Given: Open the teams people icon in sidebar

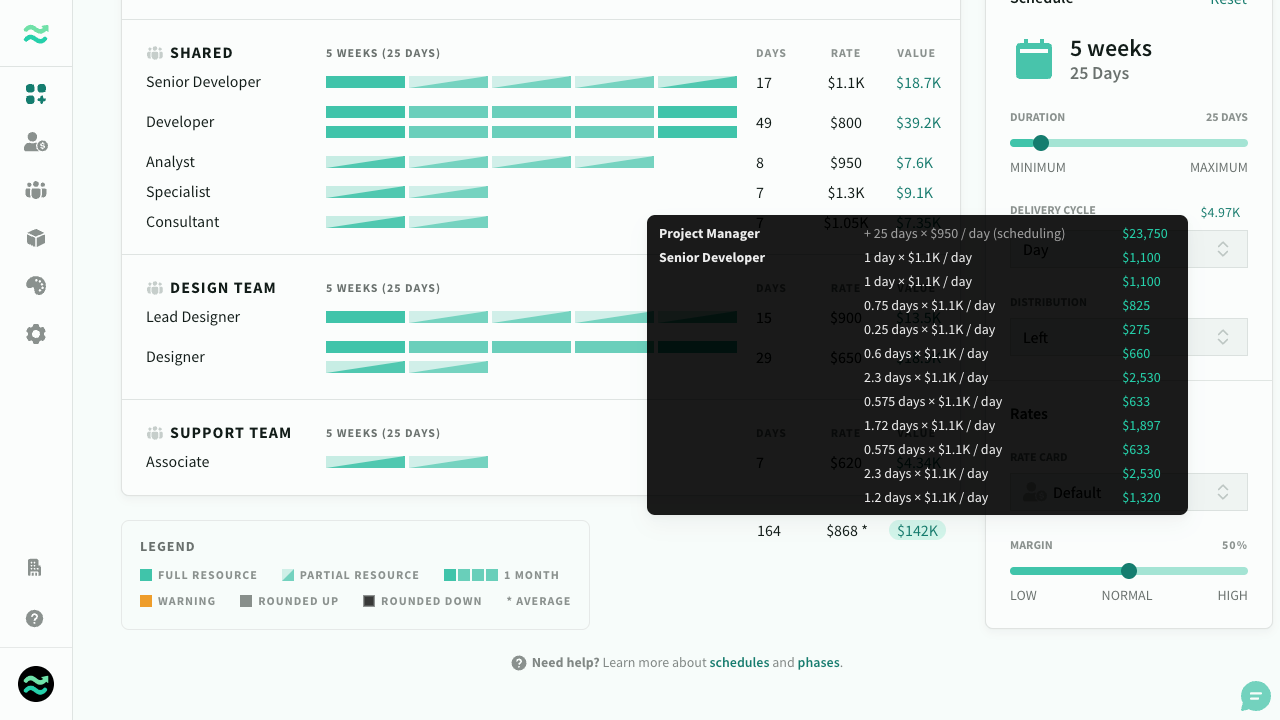Looking at the screenshot, I should coord(36,190).
